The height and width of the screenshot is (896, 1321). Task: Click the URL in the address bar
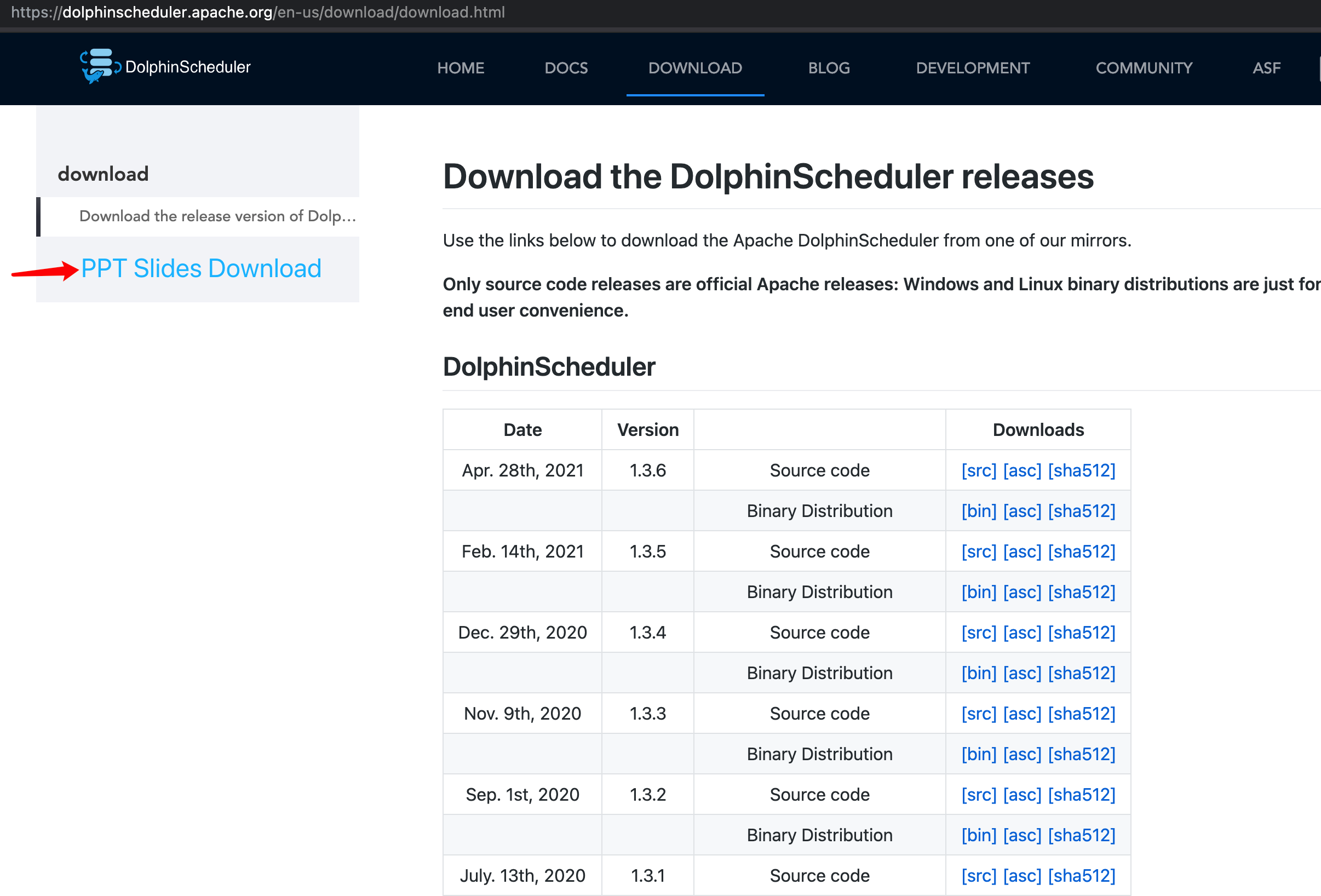point(257,13)
